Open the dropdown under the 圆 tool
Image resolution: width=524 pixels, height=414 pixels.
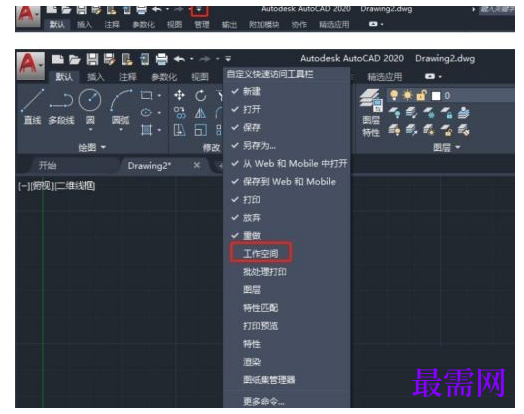pyautogui.click(x=90, y=130)
